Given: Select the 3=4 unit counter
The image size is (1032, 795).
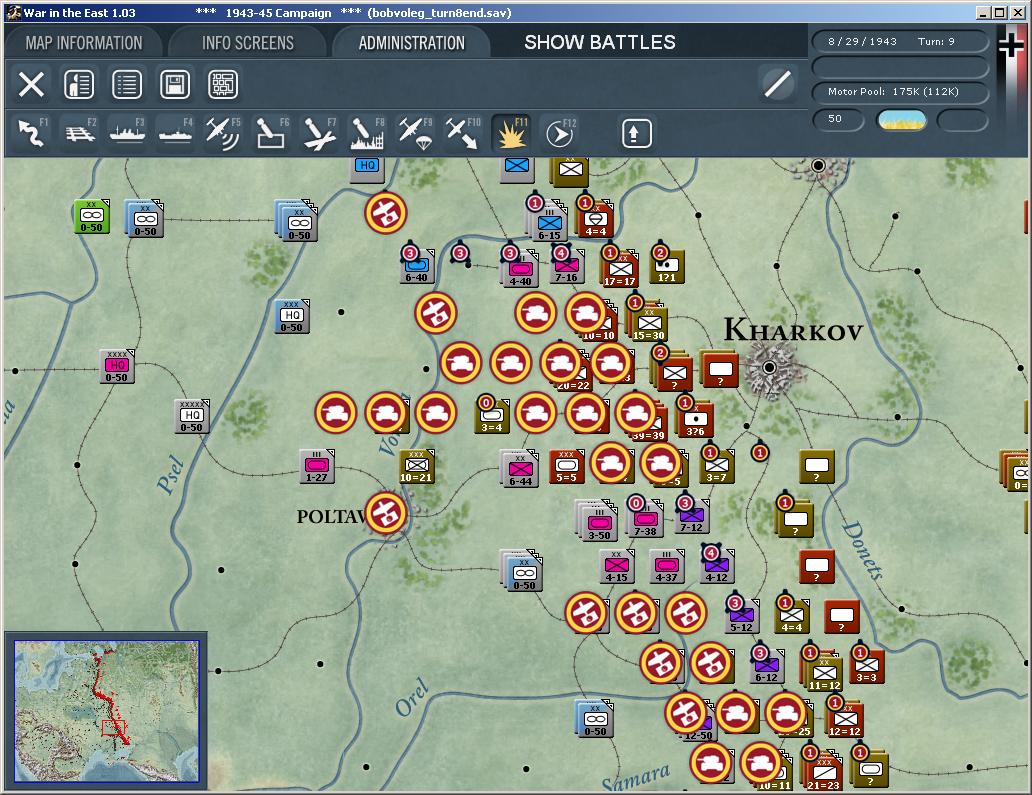Looking at the screenshot, I should 492,417.
